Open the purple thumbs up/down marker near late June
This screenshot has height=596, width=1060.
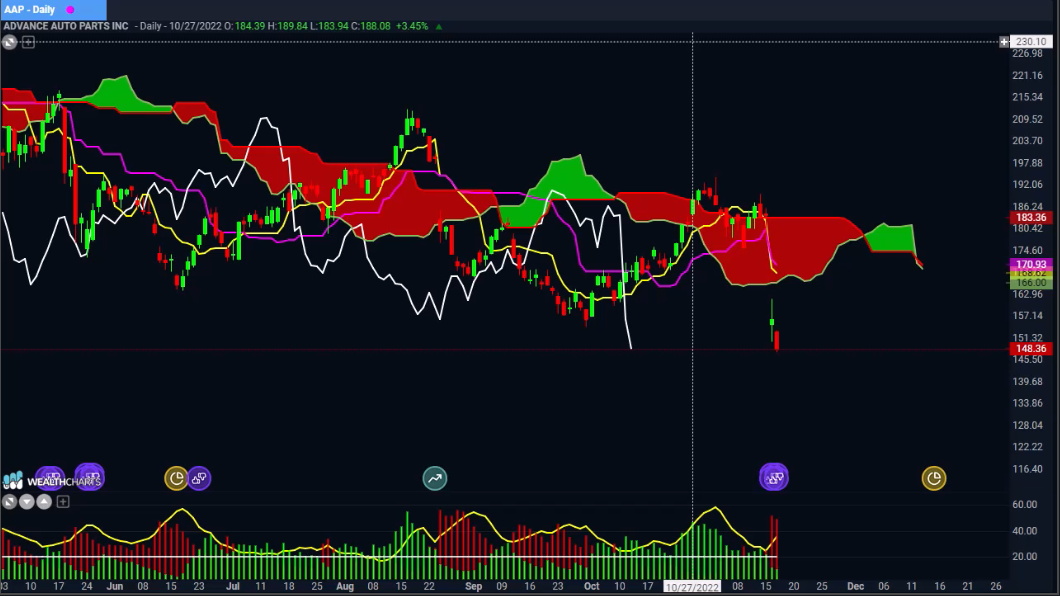point(199,478)
